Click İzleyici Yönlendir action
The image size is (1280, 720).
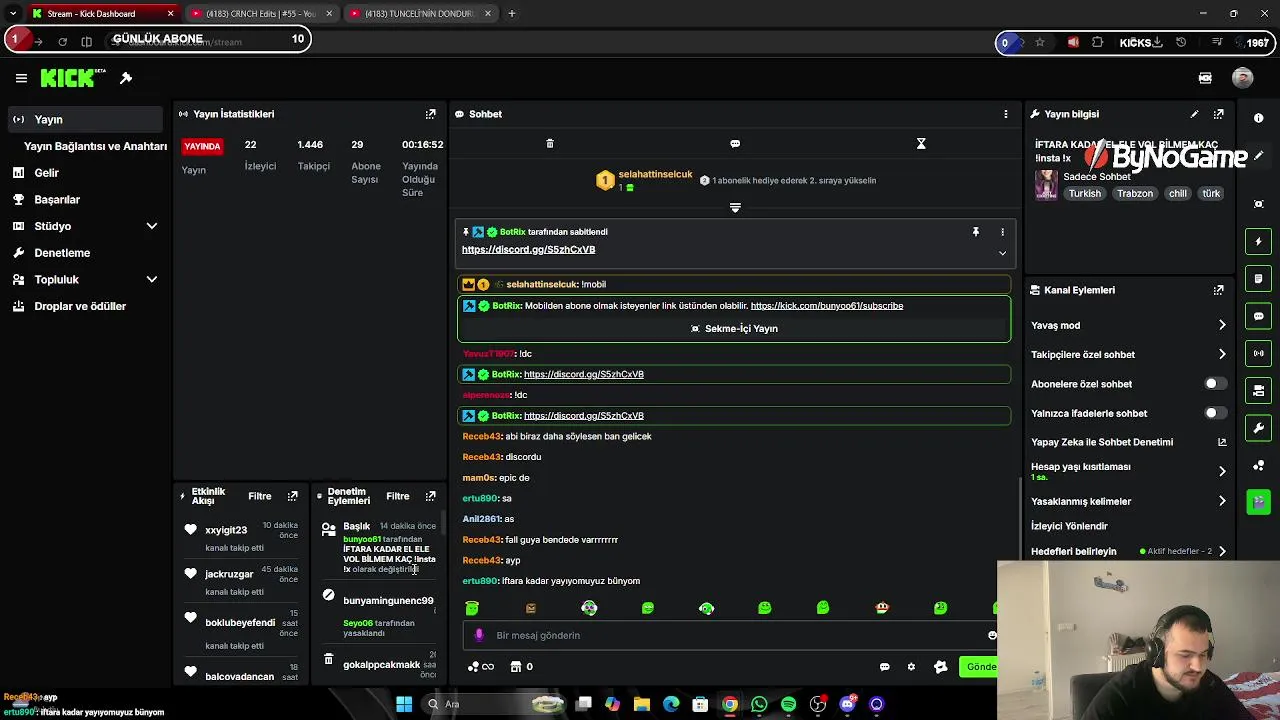click(x=1069, y=526)
